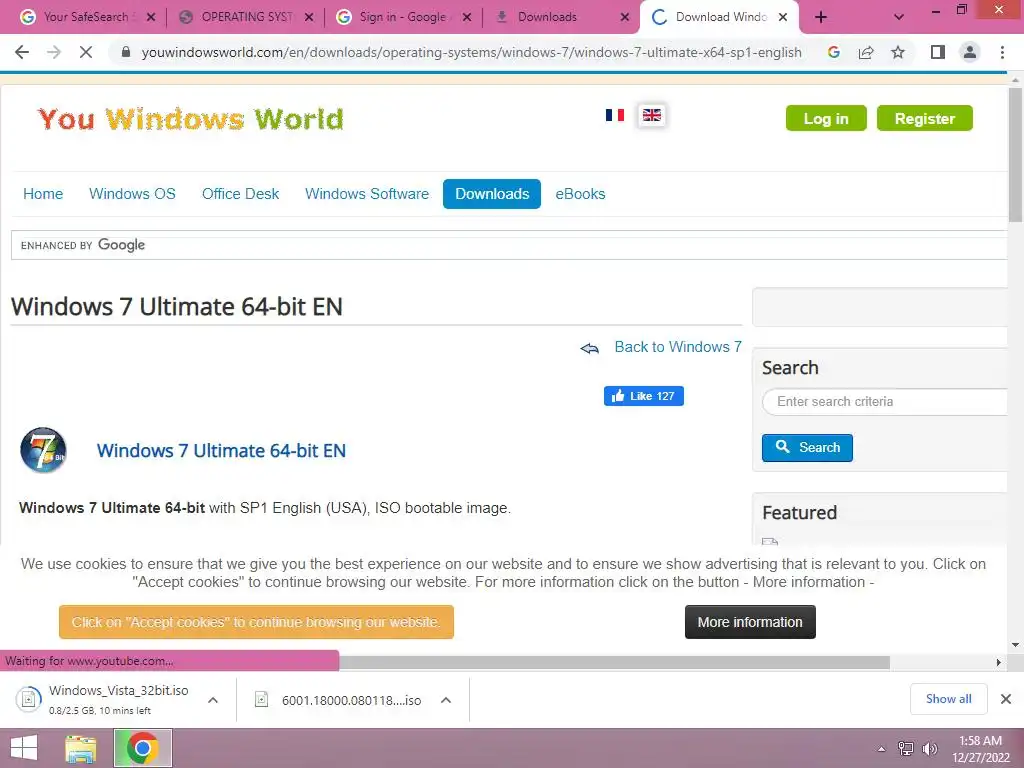Share this page via share icon
1024x768 pixels.
[866, 52]
